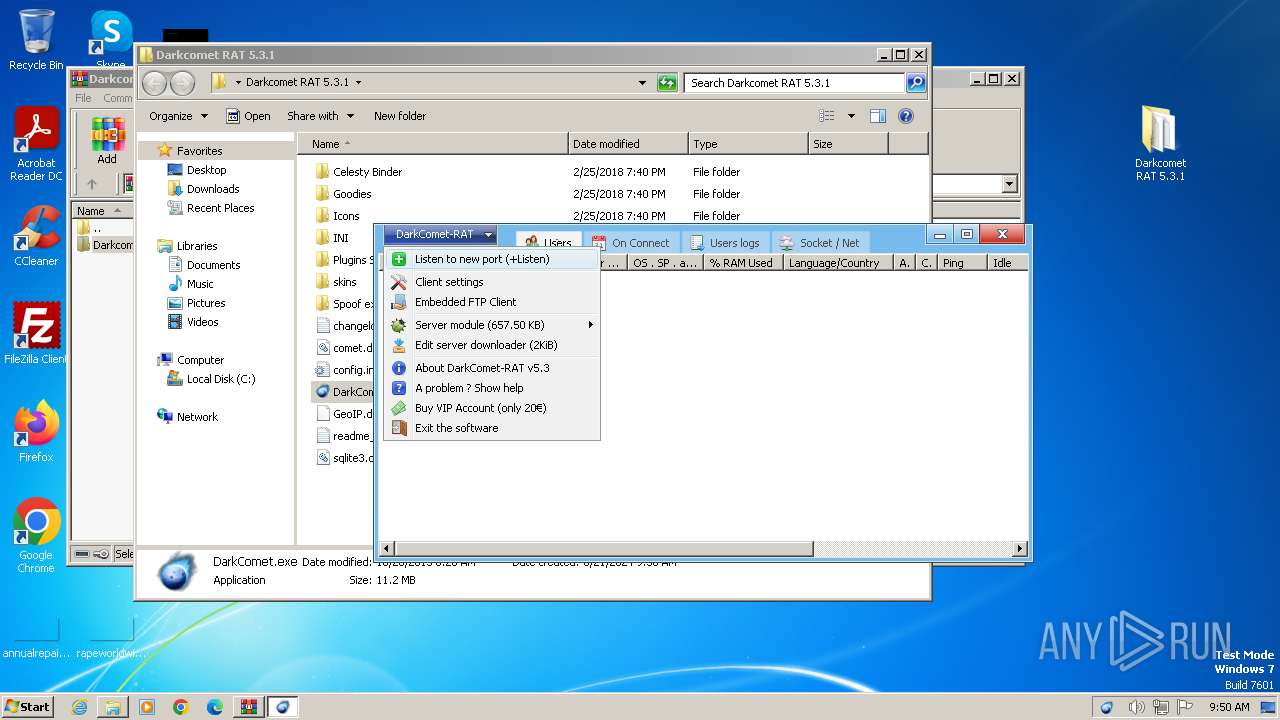Open CCleaner desktop icon
This screenshot has width=1280, height=720.
36,236
